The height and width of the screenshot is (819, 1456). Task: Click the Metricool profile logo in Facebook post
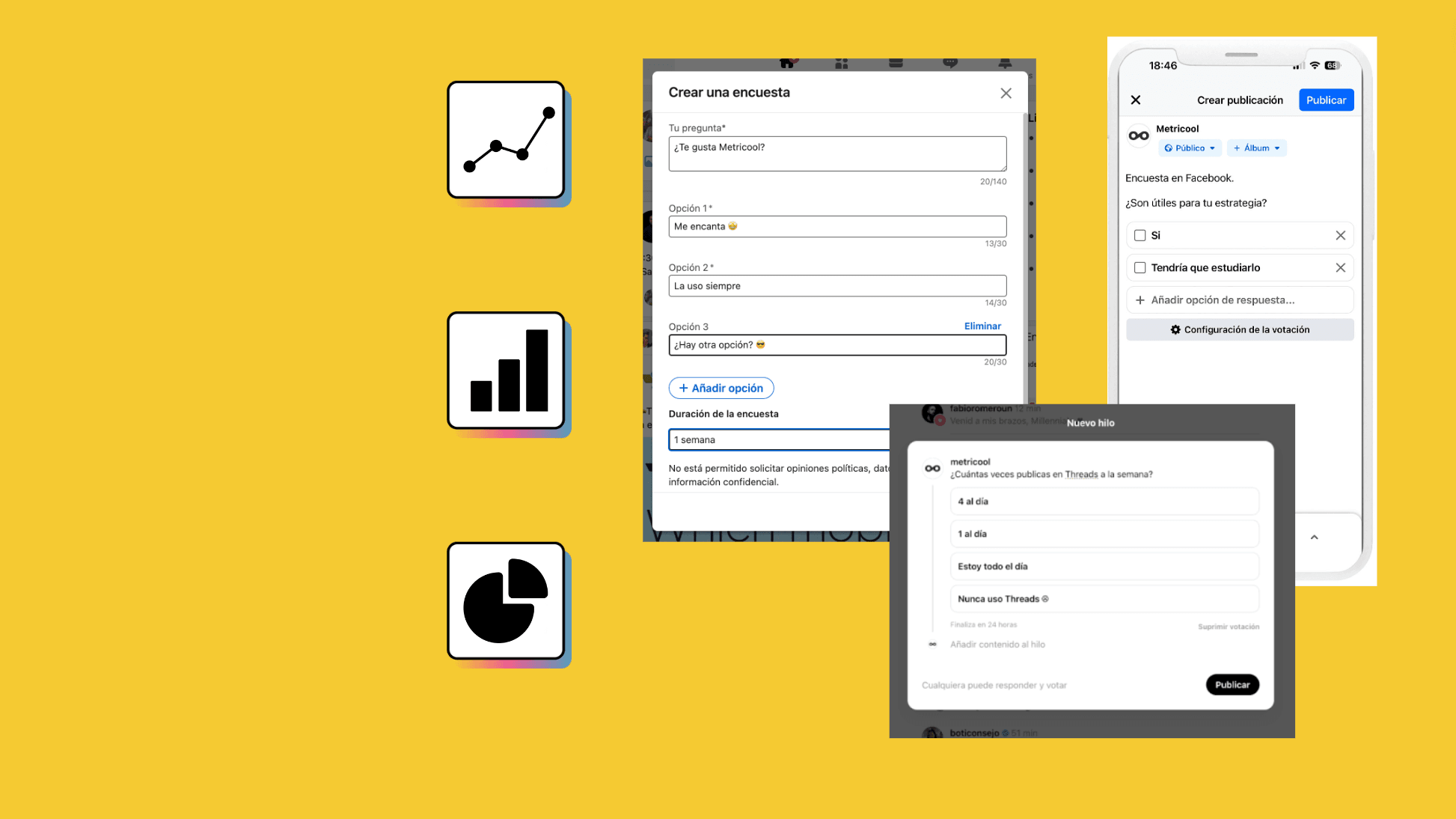pyautogui.click(x=1139, y=136)
